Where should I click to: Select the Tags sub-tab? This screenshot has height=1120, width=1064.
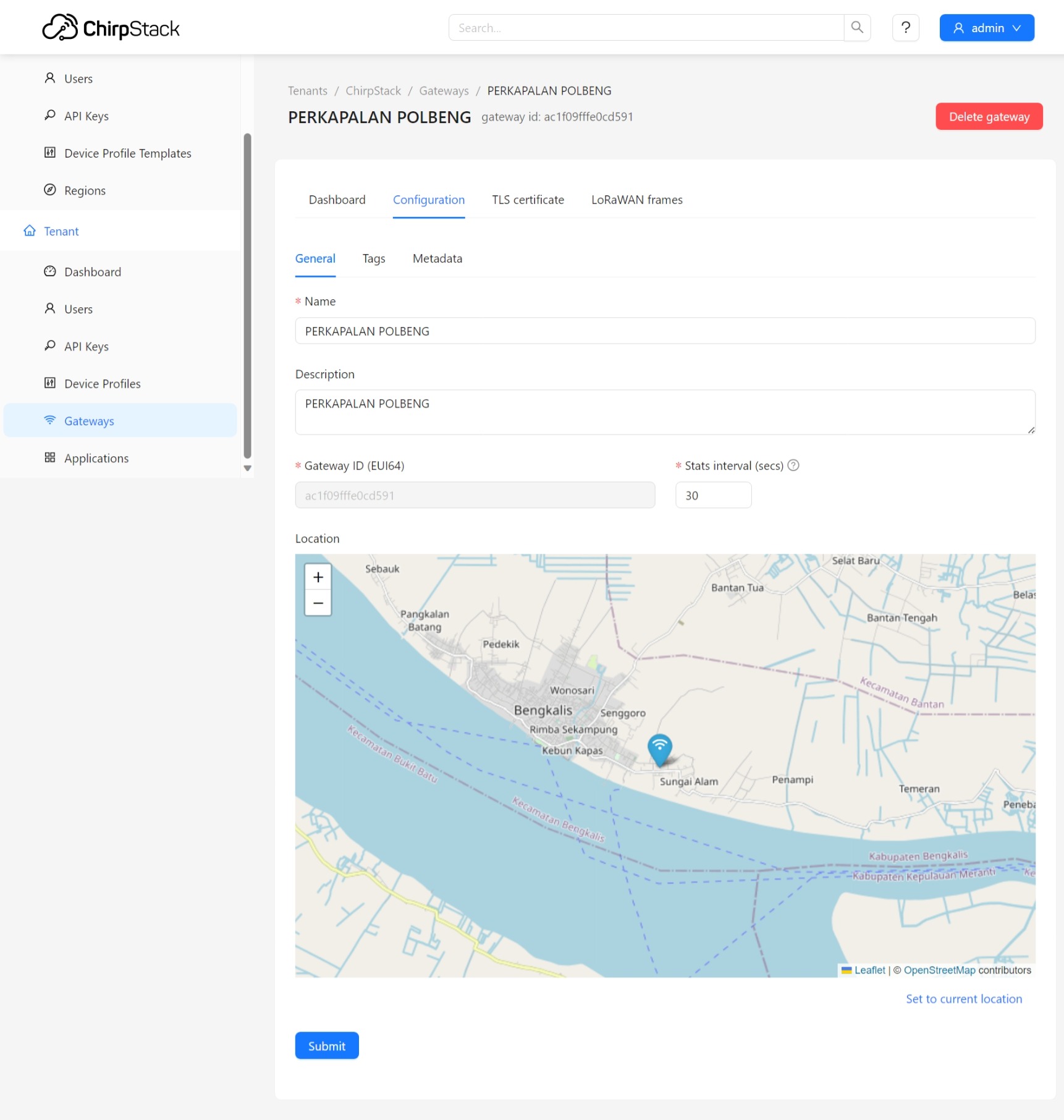373,258
